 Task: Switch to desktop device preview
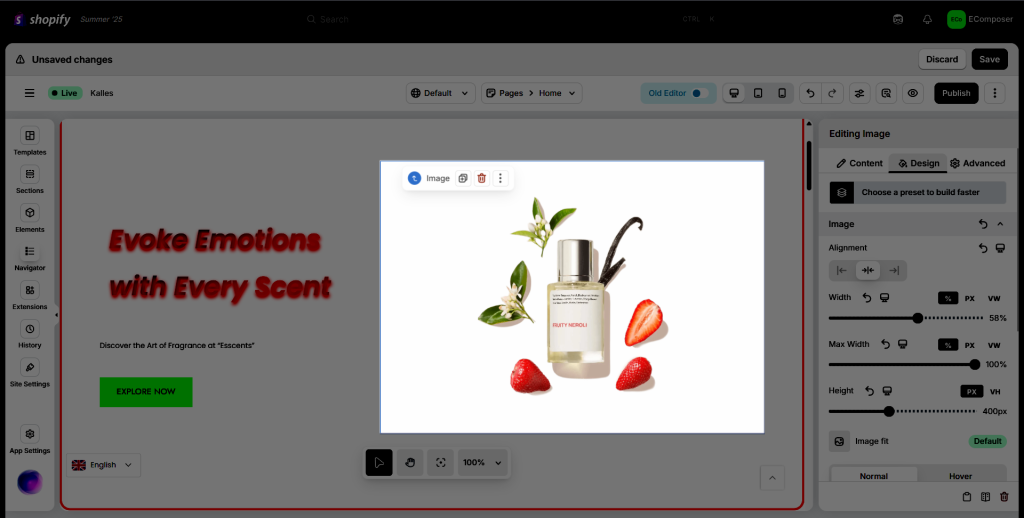click(734, 93)
